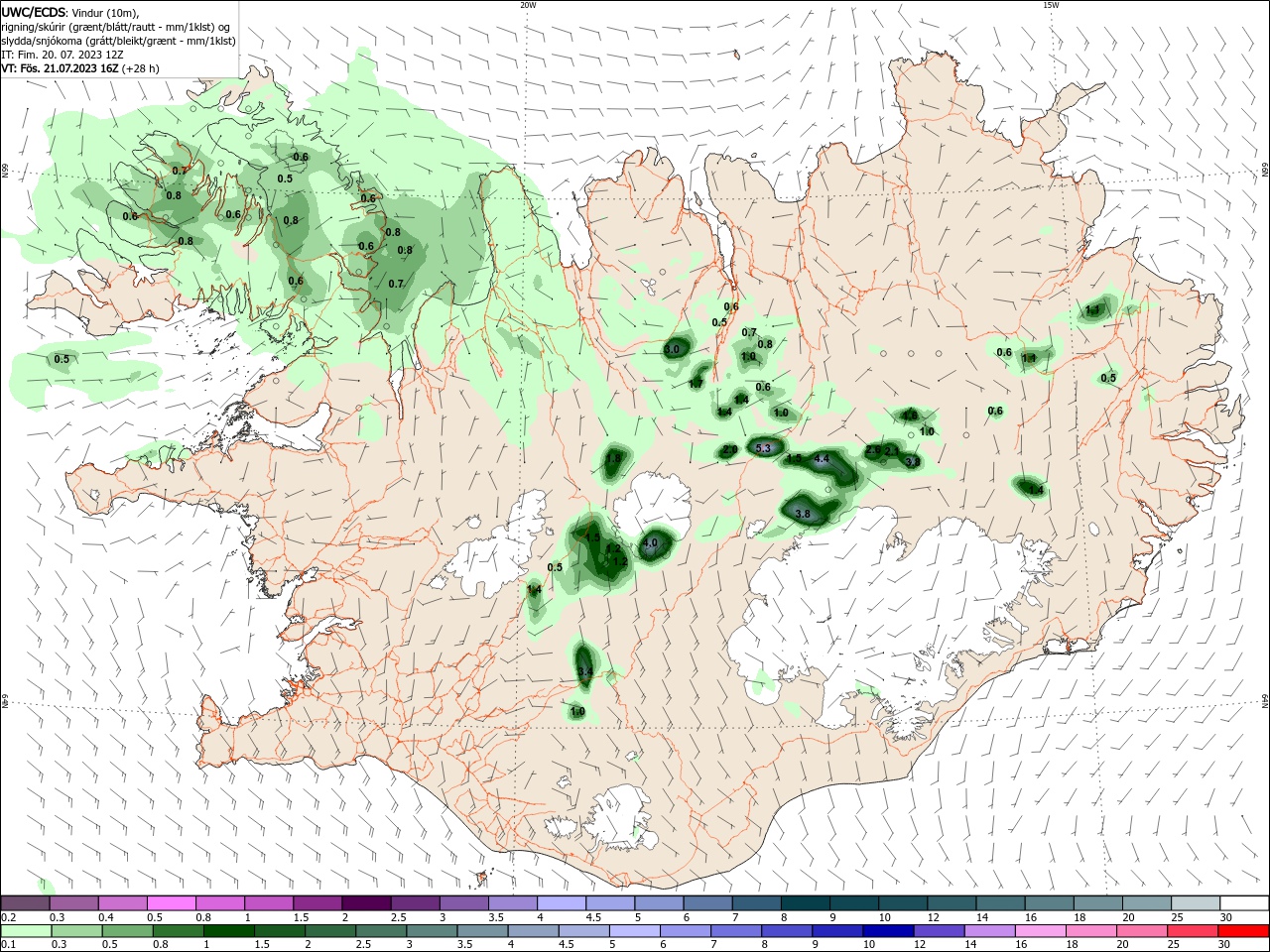Click the UWC/ECDS title text

pyautogui.click(x=34, y=12)
